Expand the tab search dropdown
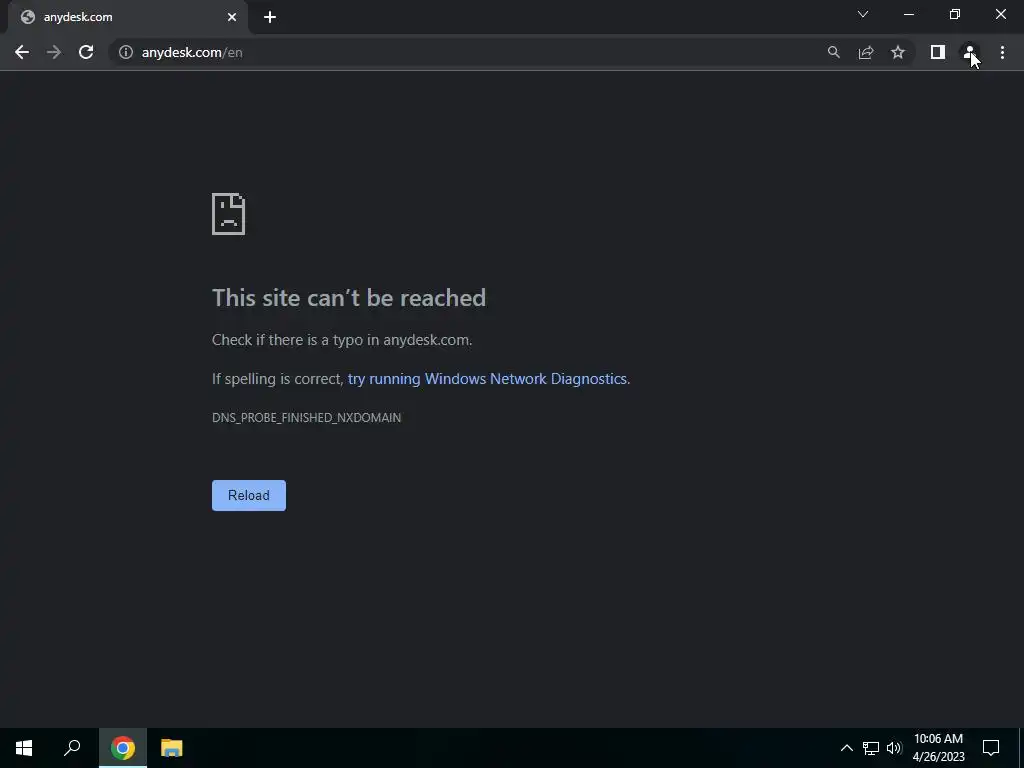1024x768 pixels. [863, 14]
